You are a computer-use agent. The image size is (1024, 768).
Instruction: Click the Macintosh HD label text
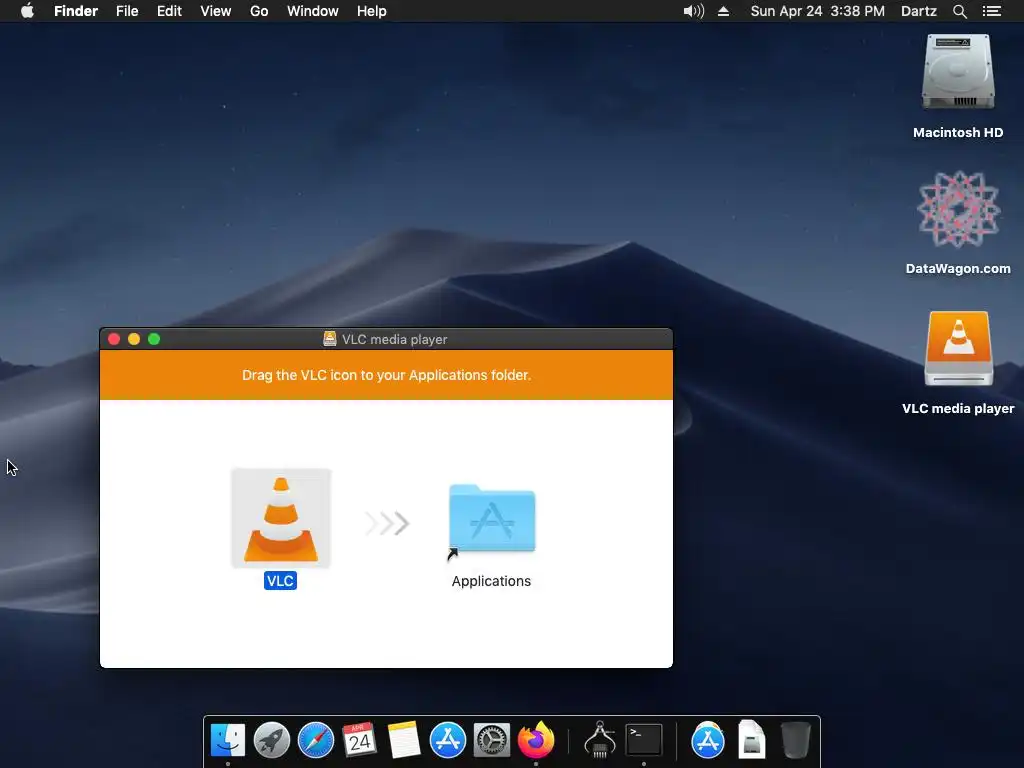[958, 133]
